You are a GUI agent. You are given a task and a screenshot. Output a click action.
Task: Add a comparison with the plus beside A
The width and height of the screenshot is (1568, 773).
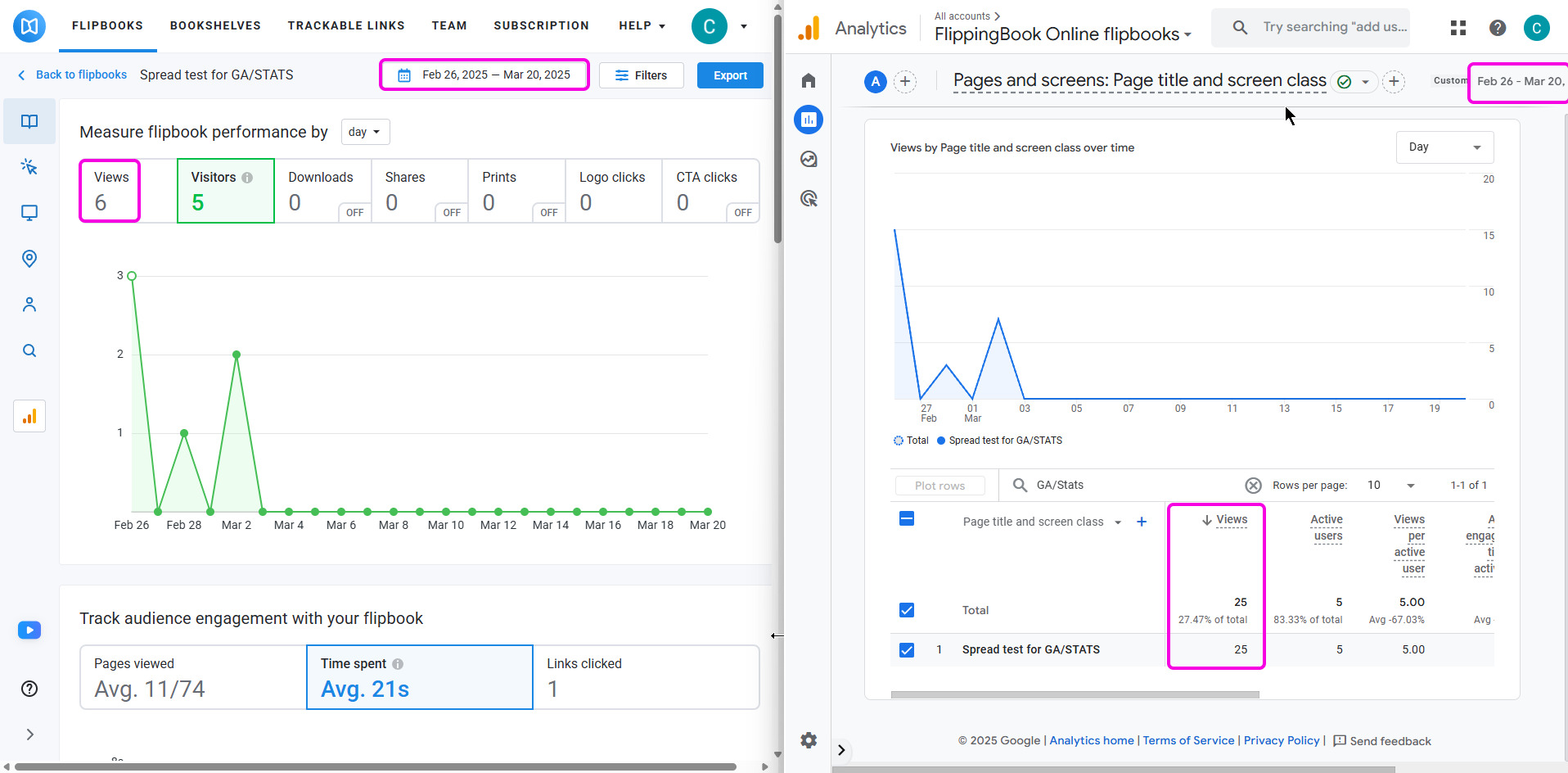point(905,81)
